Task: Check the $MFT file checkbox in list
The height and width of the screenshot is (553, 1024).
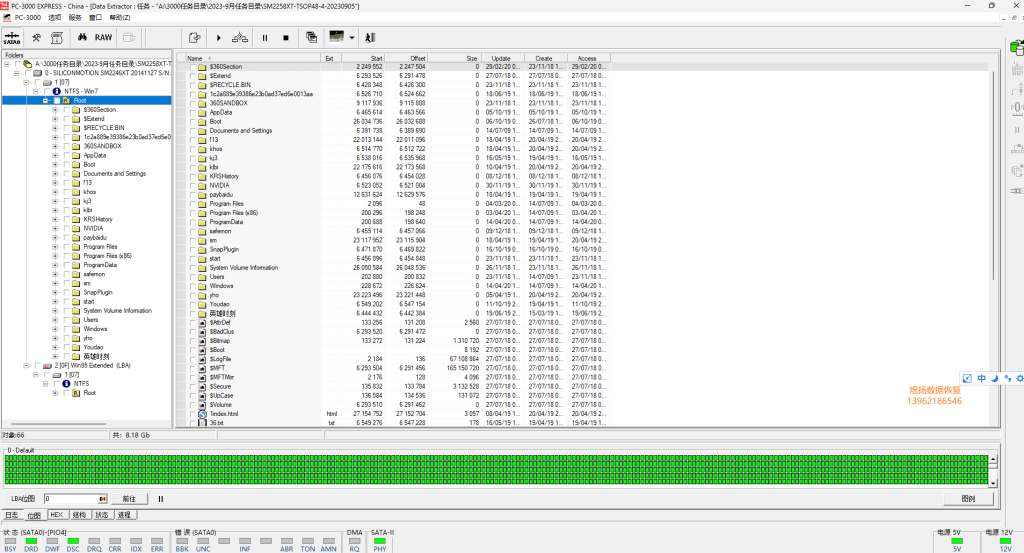Action: pyautogui.click(x=193, y=368)
